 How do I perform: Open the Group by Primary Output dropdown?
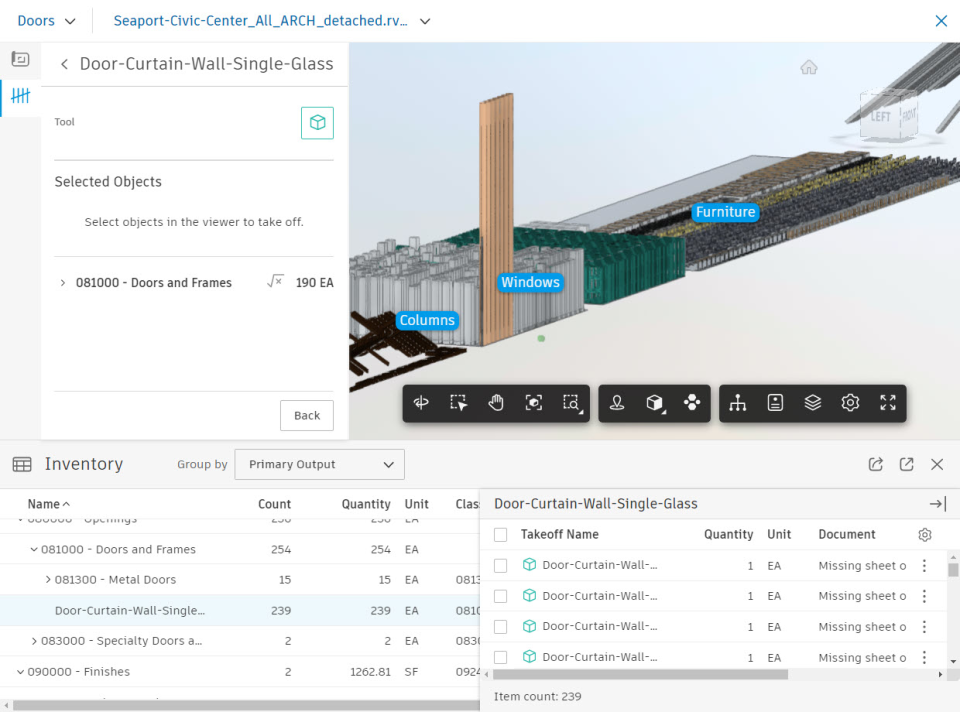pos(319,464)
